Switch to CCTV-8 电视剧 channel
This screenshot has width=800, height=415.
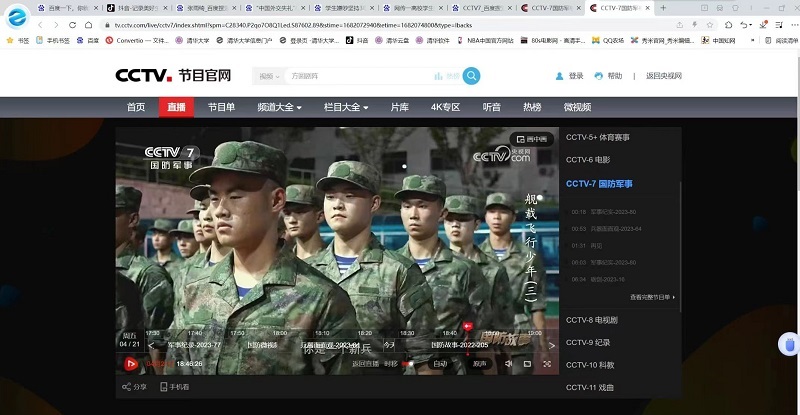click(591, 320)
